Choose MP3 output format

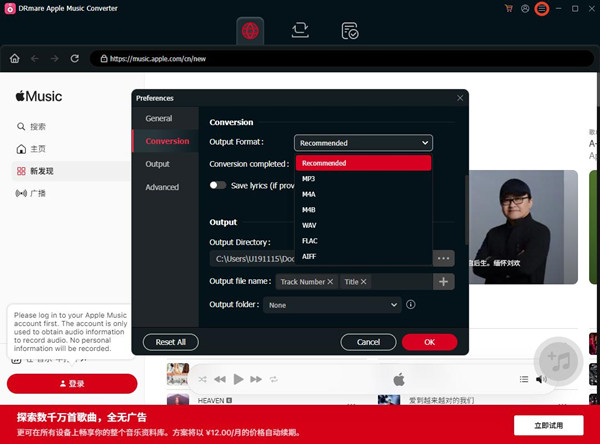[363, 179]
